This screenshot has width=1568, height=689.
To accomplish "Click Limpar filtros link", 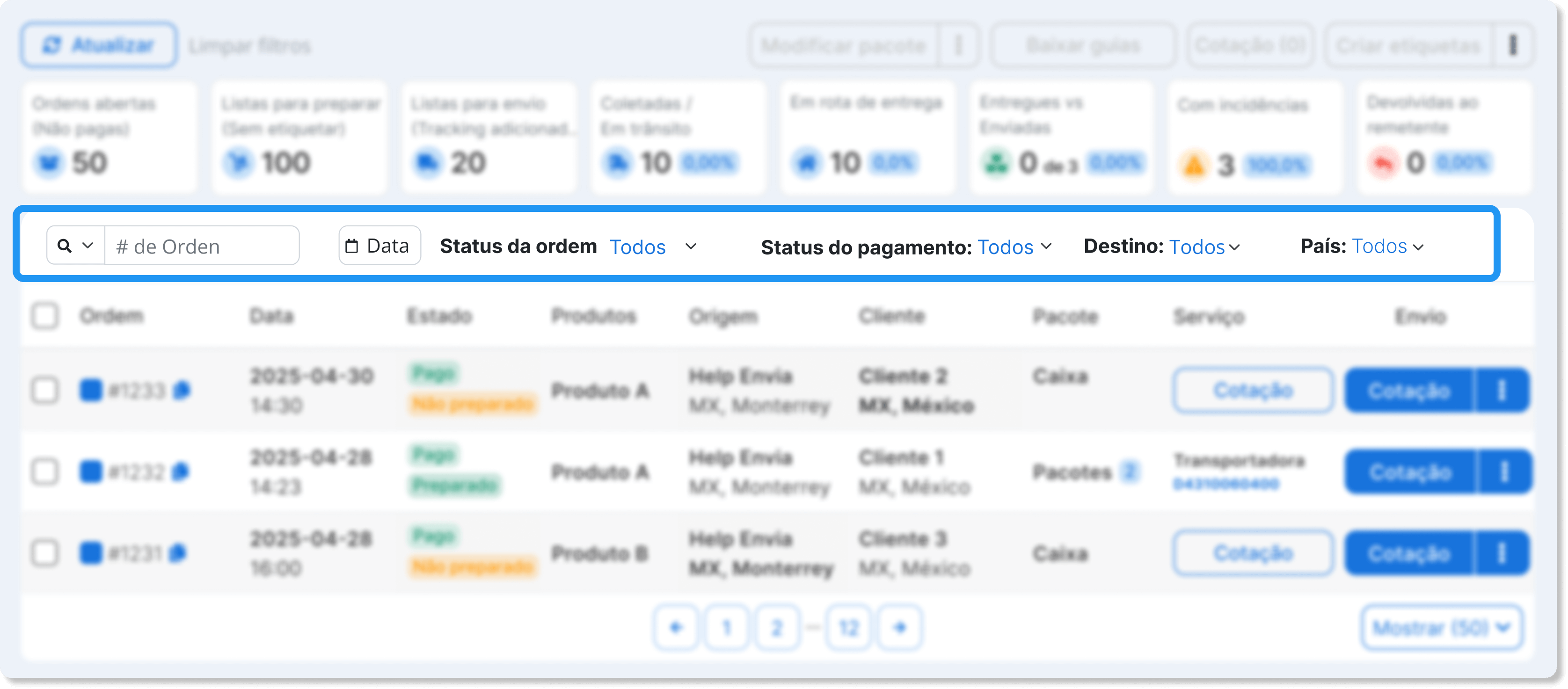I will (249, 46).
